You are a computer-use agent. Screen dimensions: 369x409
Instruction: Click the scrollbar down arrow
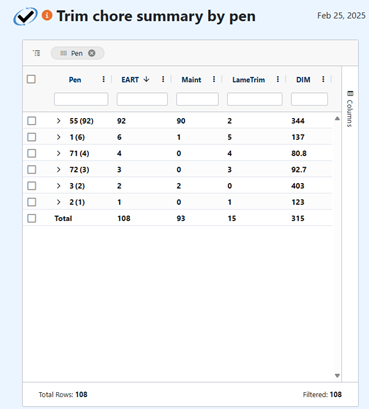[x=337, y=376]
